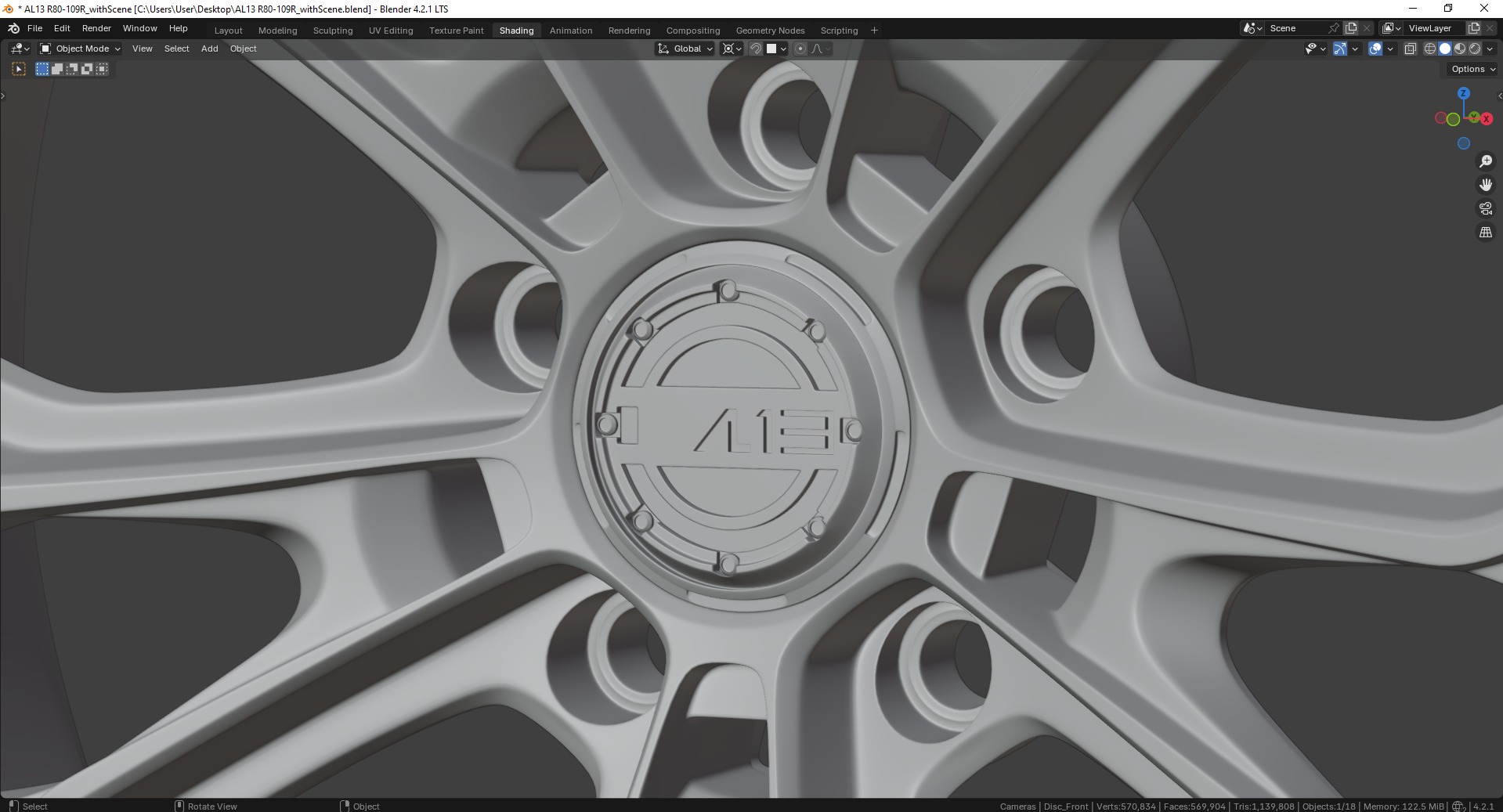Viewport: 1503px width, 812px height.
Task: Open the viewport shading options dropdown
Action: pyautogui.click(x=1489, y=49)
